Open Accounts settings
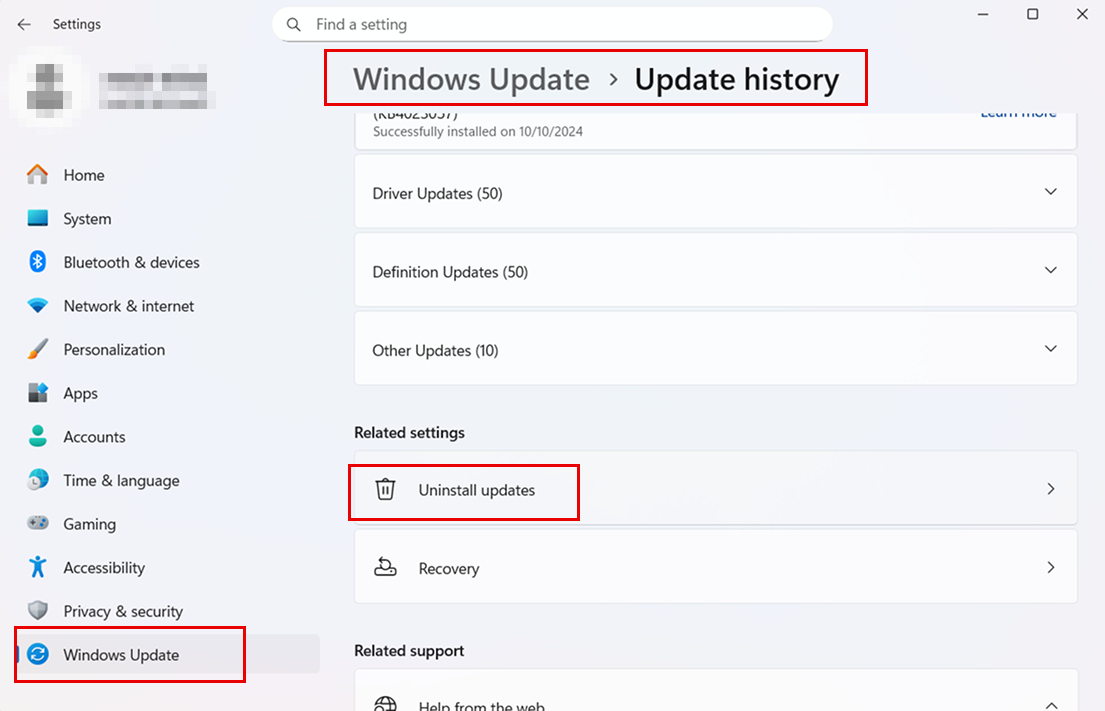This screenshot has height=711, width=1105. (94, 437)
